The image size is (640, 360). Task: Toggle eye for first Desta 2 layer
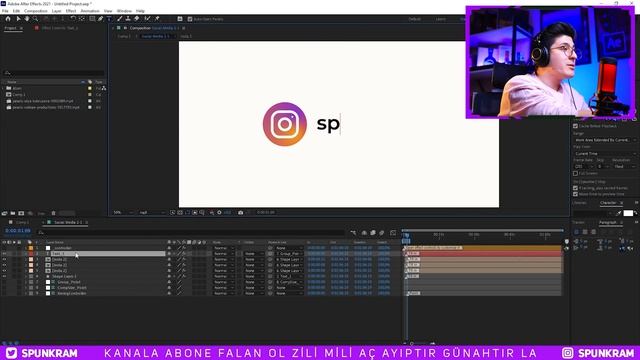click(x=4, y=260)
